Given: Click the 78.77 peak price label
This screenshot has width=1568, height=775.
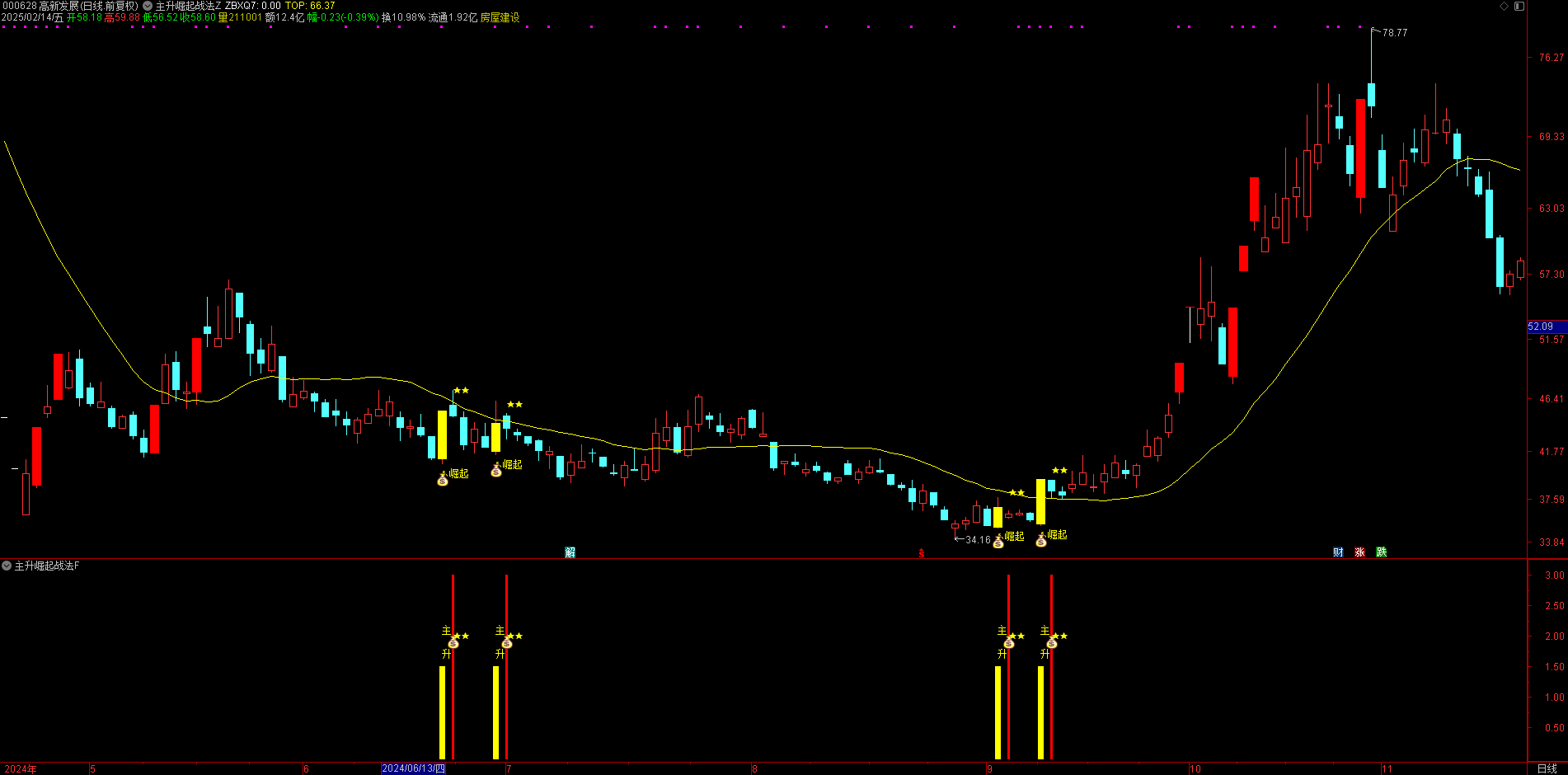Looking at the screenshot, I should pos(1394,33).
